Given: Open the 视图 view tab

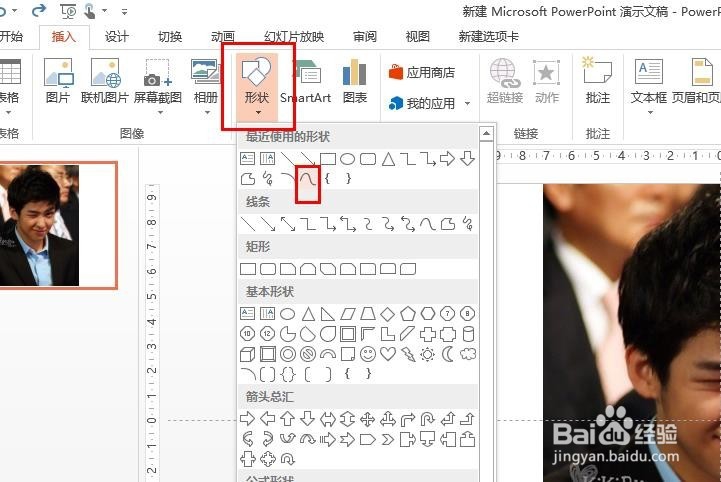Looking at the screenshot, I should (418, 36).
